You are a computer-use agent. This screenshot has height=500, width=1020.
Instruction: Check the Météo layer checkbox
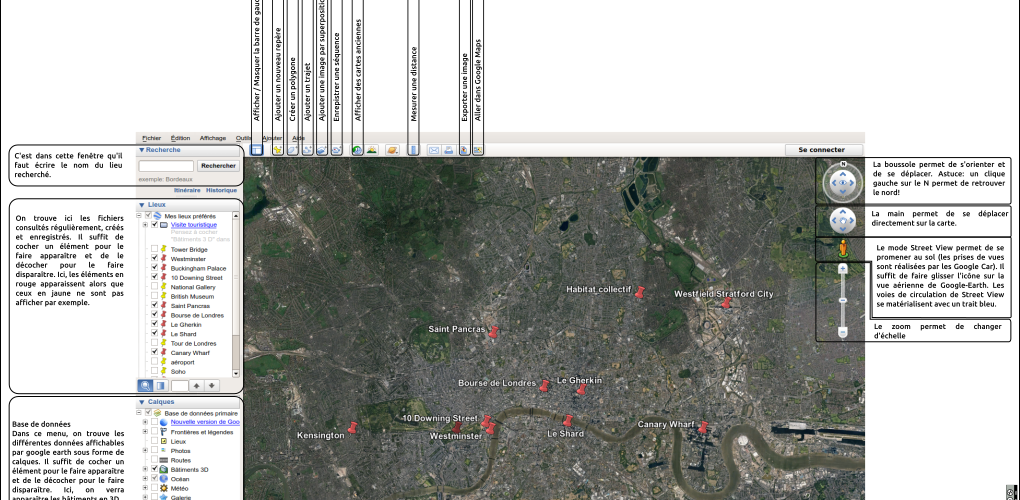154,488
